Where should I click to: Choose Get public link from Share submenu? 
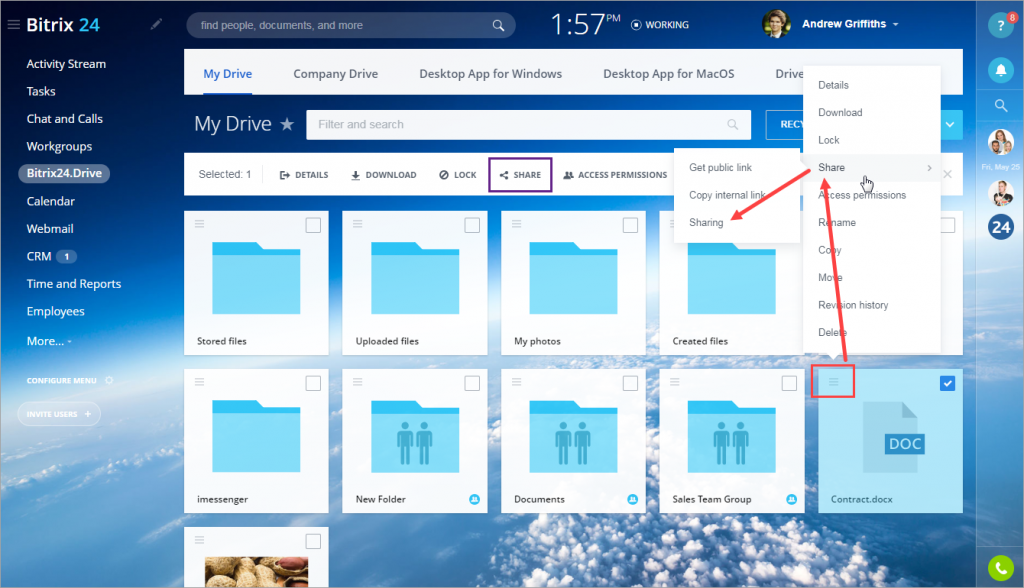point(720,167)
